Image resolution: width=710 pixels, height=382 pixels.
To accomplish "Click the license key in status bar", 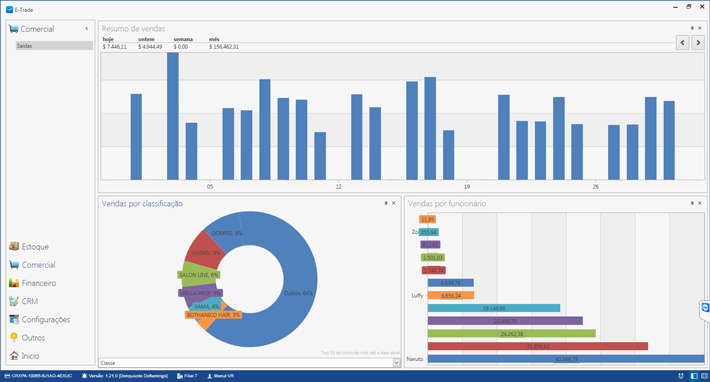I will click(38, 376).
